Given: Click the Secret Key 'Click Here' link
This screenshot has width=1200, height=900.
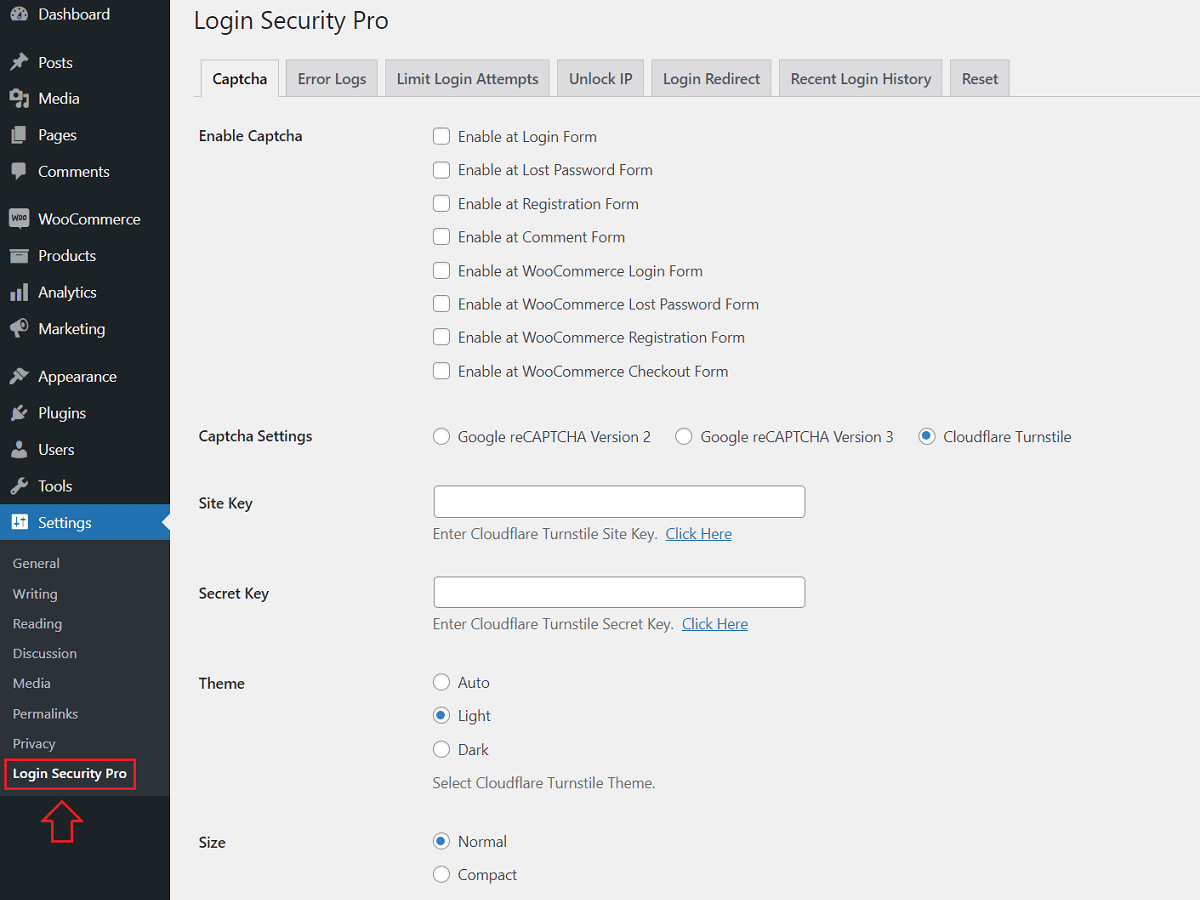Looking at the screenshot, I should 715,624.
